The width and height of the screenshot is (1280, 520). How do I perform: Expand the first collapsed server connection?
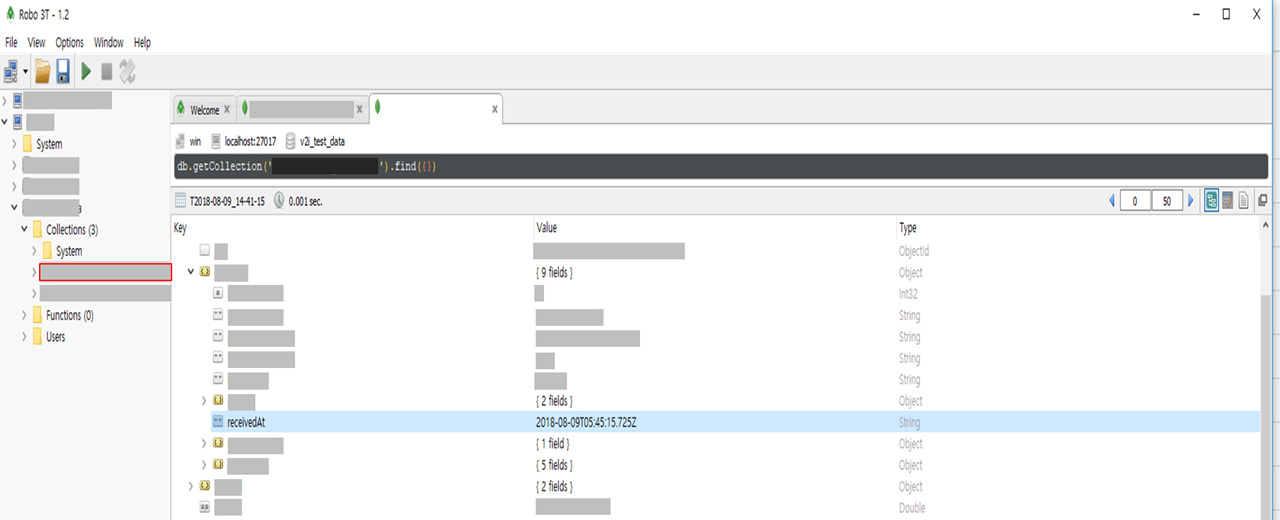(5, 100)
